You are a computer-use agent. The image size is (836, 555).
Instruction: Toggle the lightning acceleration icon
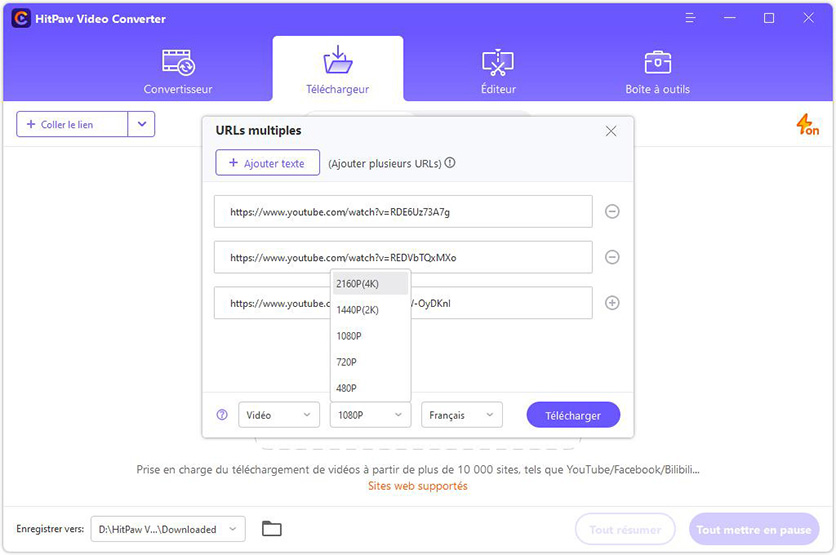coord(807,125)
